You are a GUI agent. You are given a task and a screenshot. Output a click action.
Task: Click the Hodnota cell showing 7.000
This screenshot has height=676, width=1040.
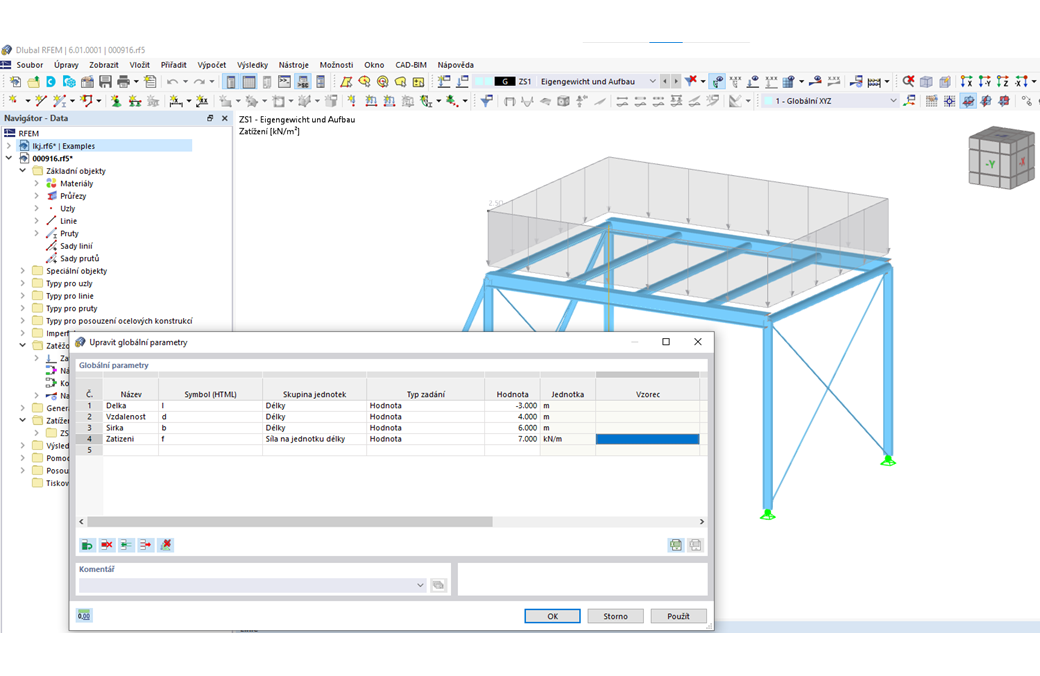click(x=512, y=439)
